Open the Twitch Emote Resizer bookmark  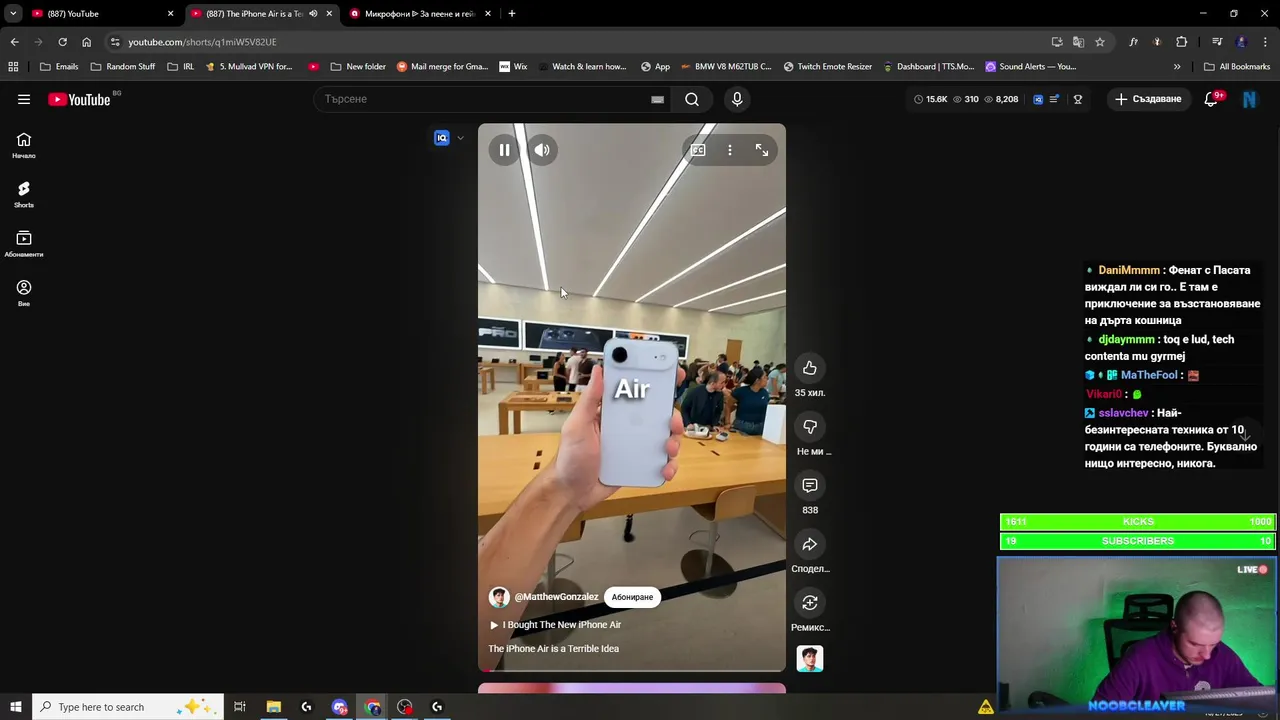click(828, 67)
